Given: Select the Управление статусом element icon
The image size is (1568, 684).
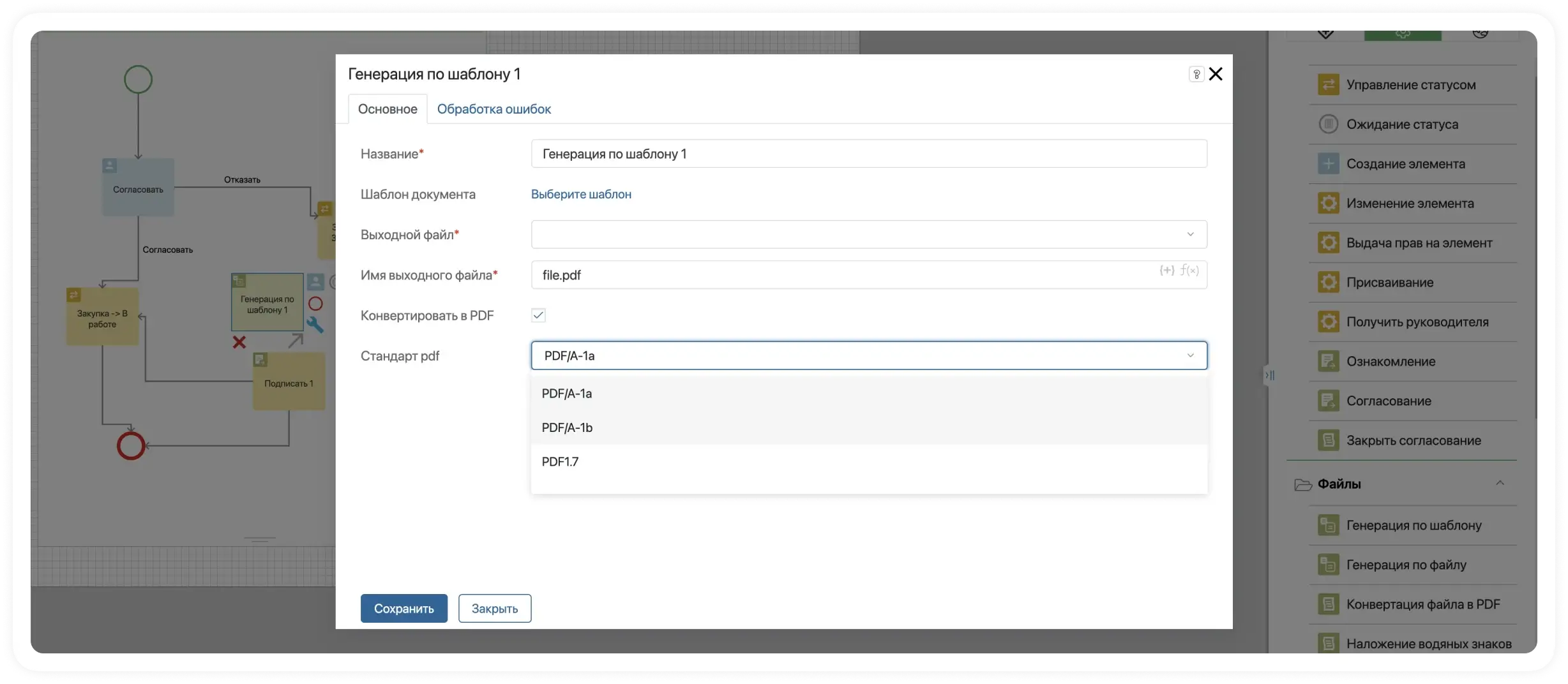Looking at the screenshot, I should 1328,85.
